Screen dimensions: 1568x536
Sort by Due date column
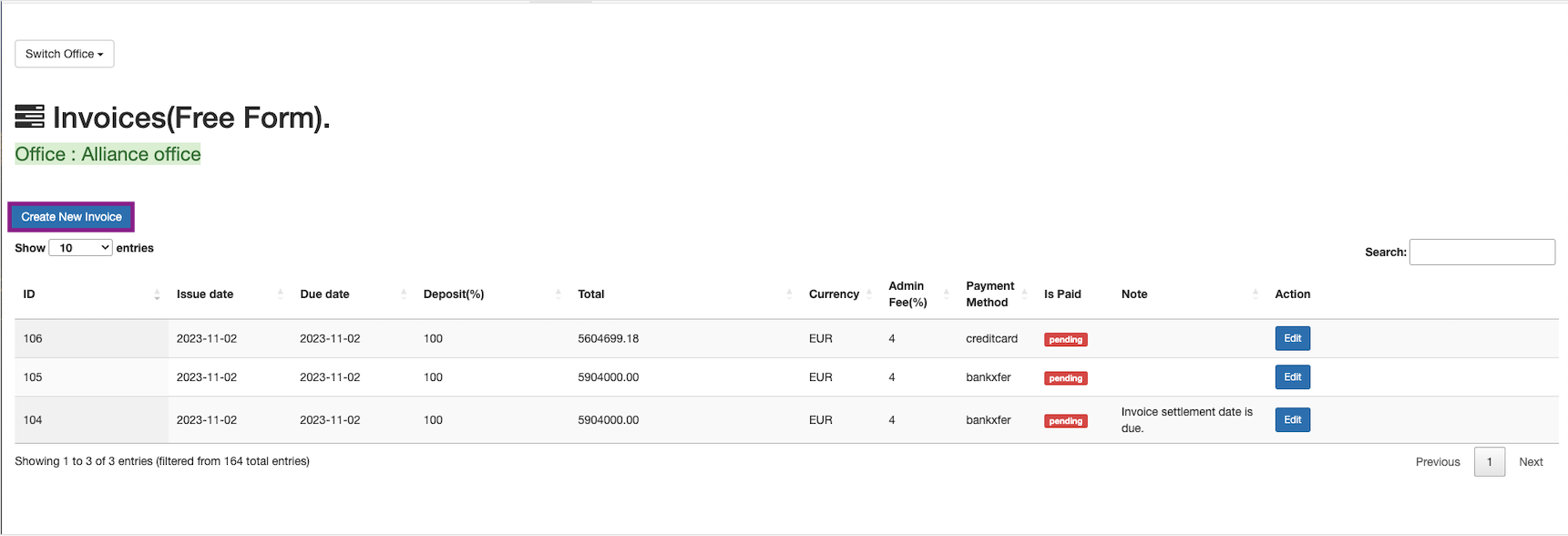pos(324,294)
